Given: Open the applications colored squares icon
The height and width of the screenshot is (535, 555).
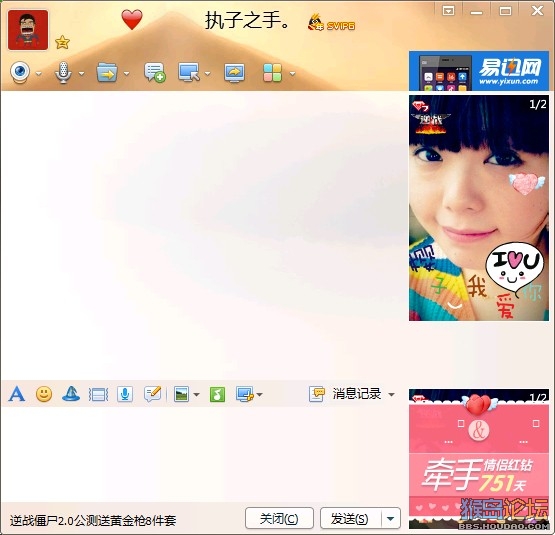Looking at the screenshot, I should pos(273,73).
